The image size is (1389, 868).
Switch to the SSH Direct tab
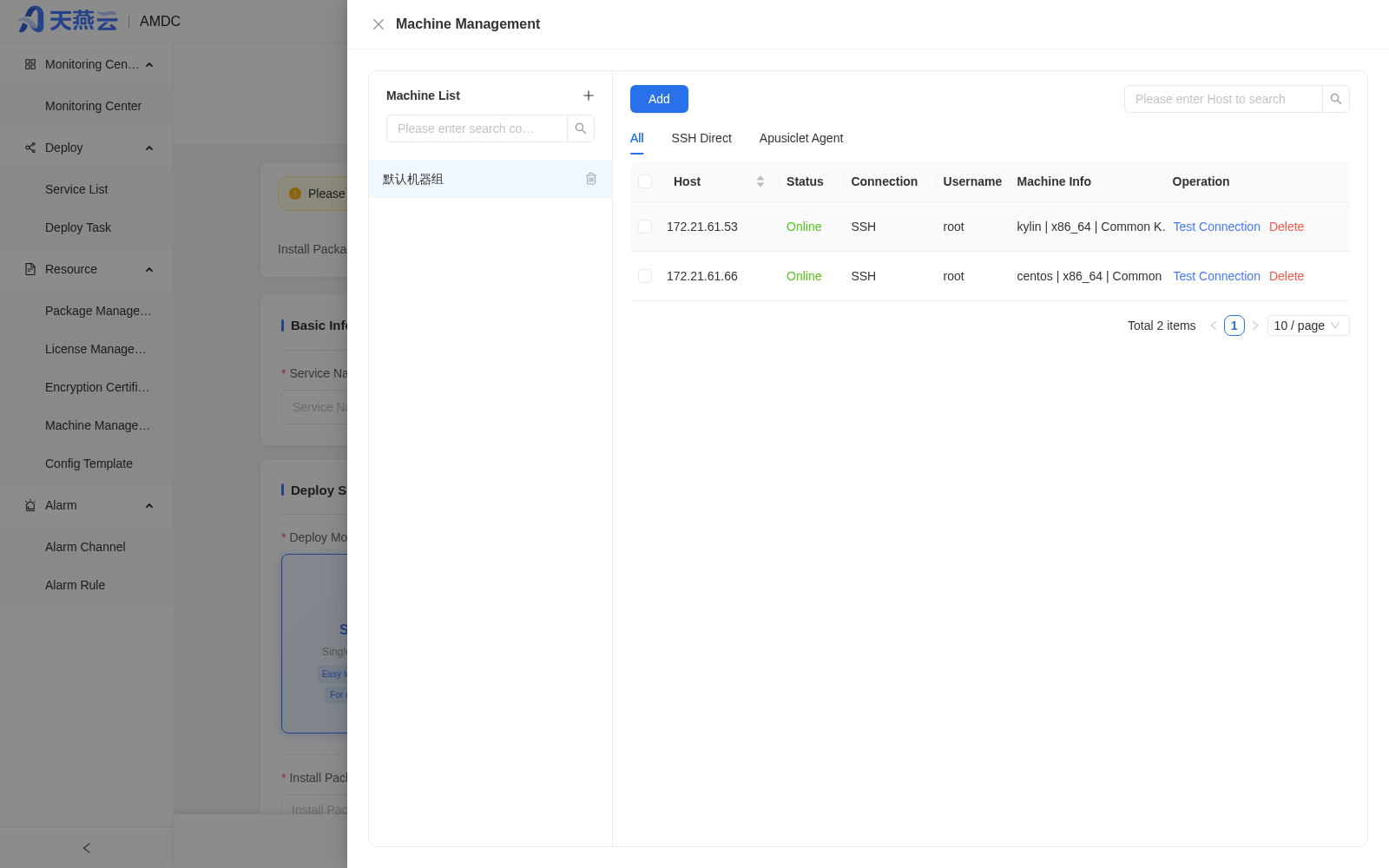click(x=701, y=138)
